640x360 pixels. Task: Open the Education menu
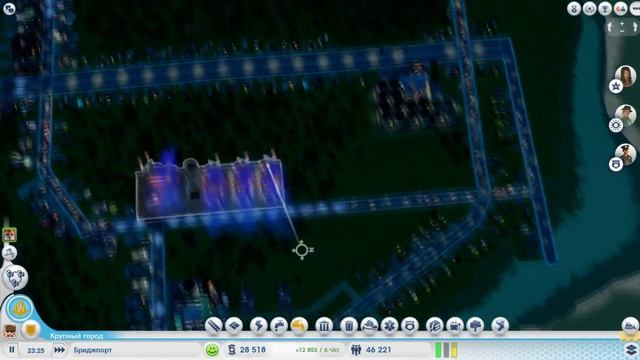tap(435, 326)
